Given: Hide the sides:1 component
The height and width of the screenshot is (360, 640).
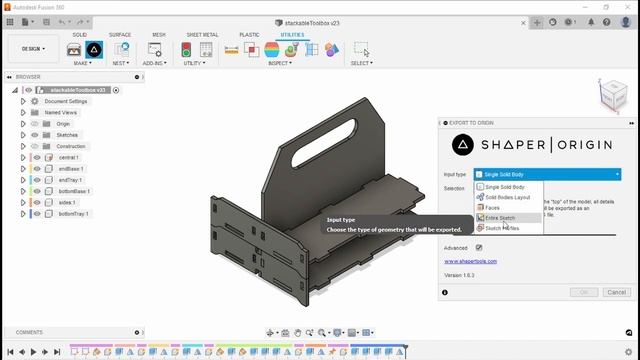Looking at the screenshot, I should pyautogui.click(x=37, y=202).
